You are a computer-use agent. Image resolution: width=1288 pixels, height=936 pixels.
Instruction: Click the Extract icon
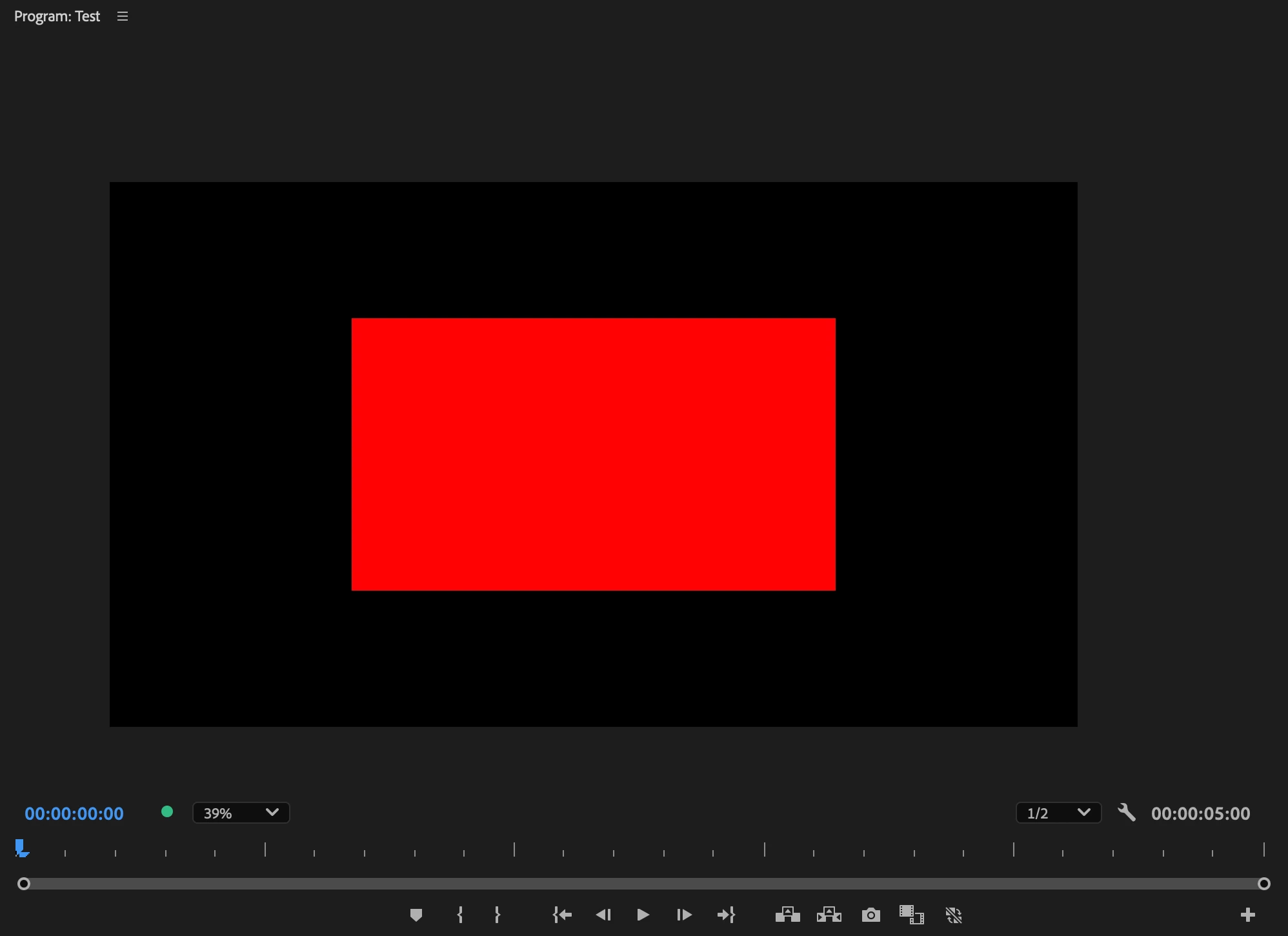tap(829, 915)
